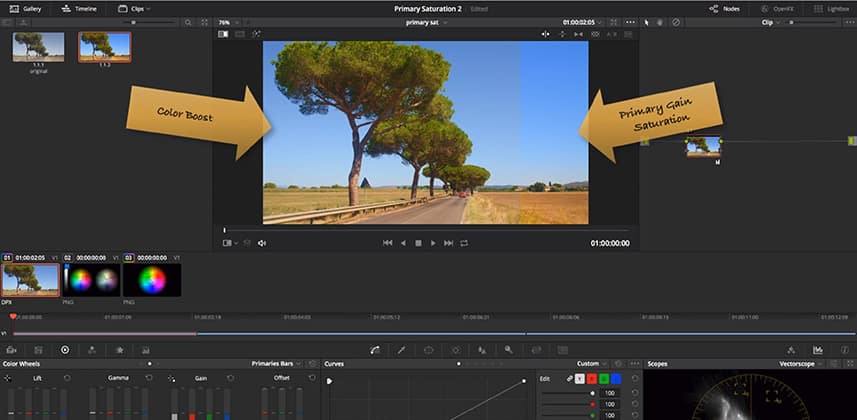Show the Nodes panel
This screenshot has width=857, height=420.
(724, 9)
